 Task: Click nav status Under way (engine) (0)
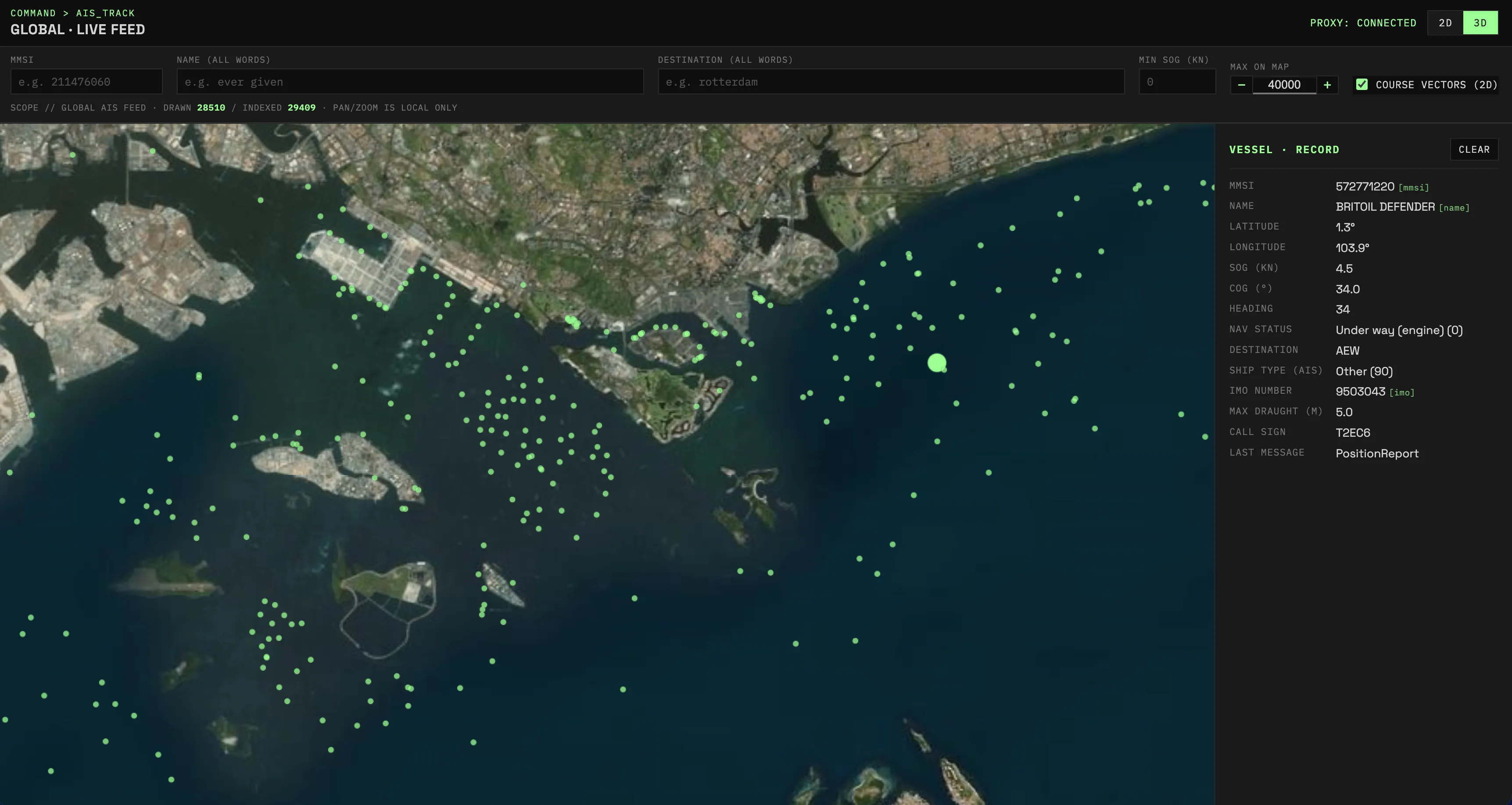coord(1399,330)
